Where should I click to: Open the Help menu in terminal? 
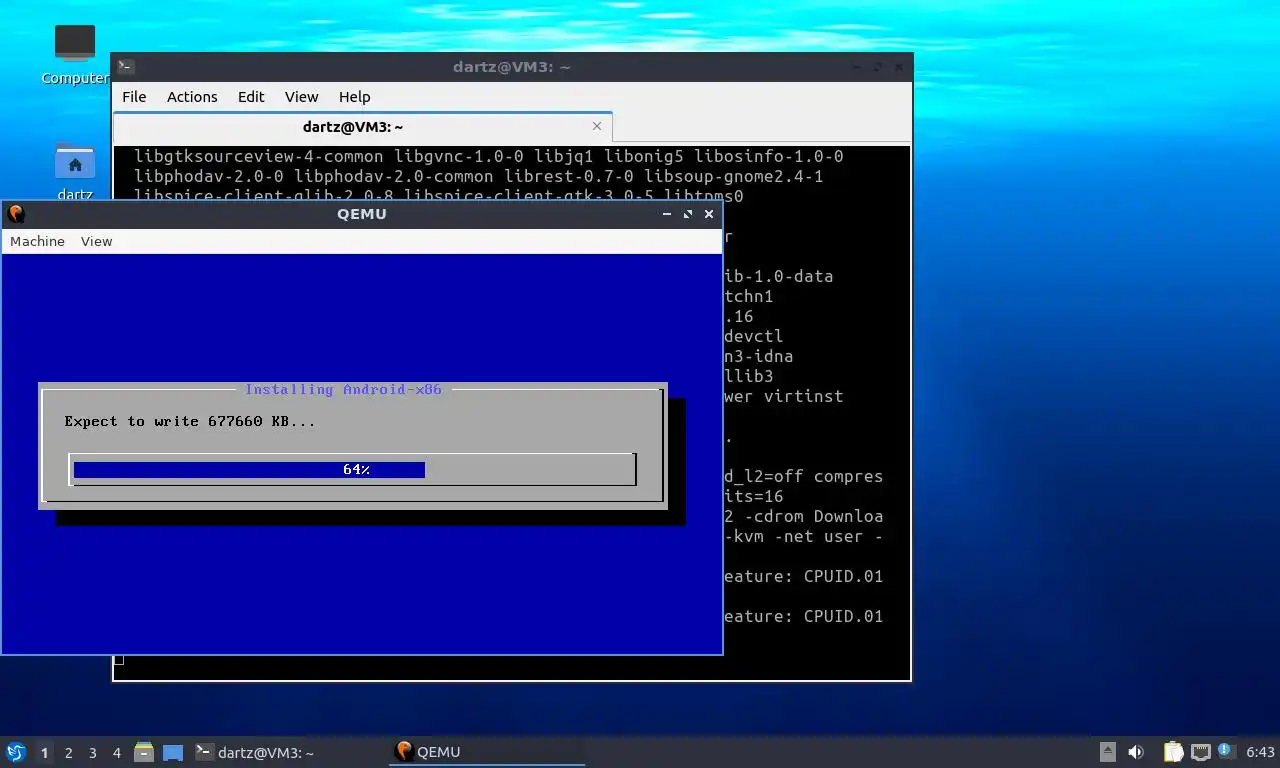point(354,97)
